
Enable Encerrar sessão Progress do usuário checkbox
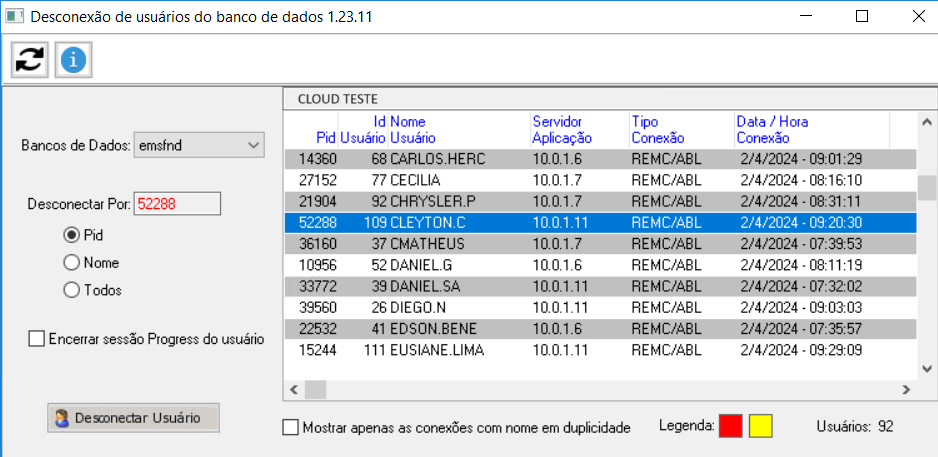(36, 339)
